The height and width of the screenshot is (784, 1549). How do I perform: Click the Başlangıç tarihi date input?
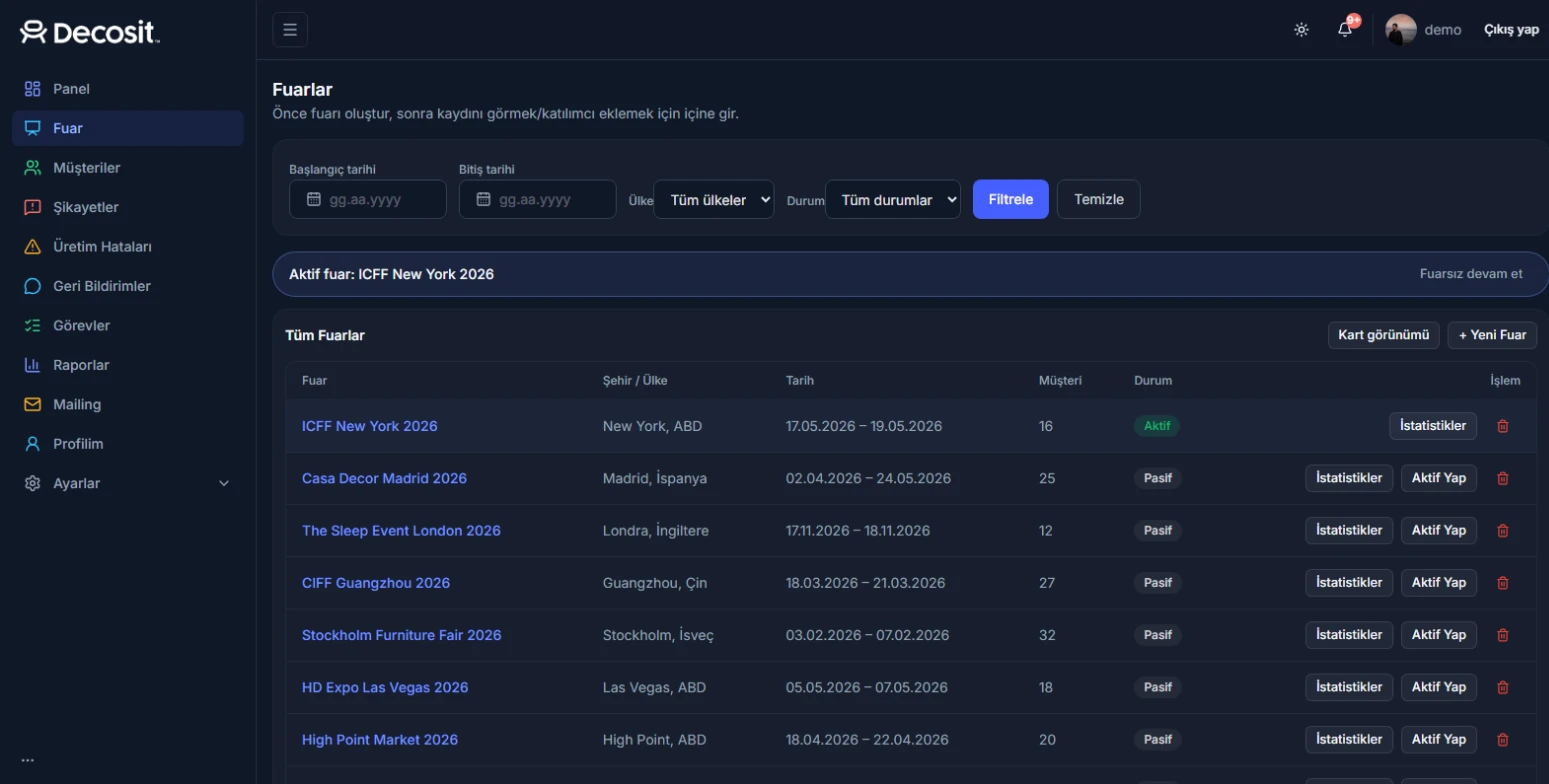tap(368, 199)
